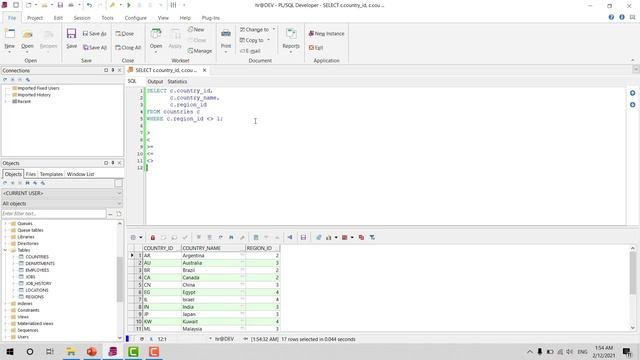Expand the Views tree node
The width and height of the screenshot is (640, 360).
(x=6, y=317)
